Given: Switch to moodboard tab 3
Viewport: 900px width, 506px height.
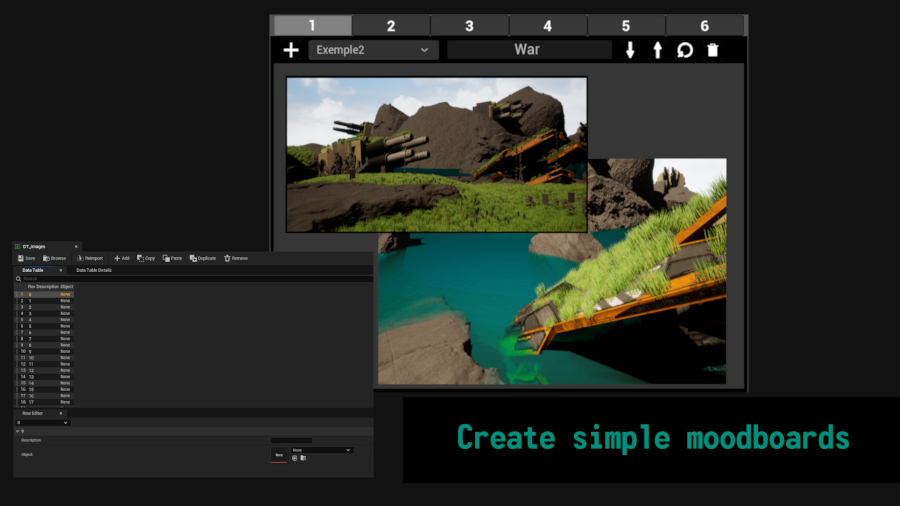Looking at the screenshot, I should pos(469,26).
